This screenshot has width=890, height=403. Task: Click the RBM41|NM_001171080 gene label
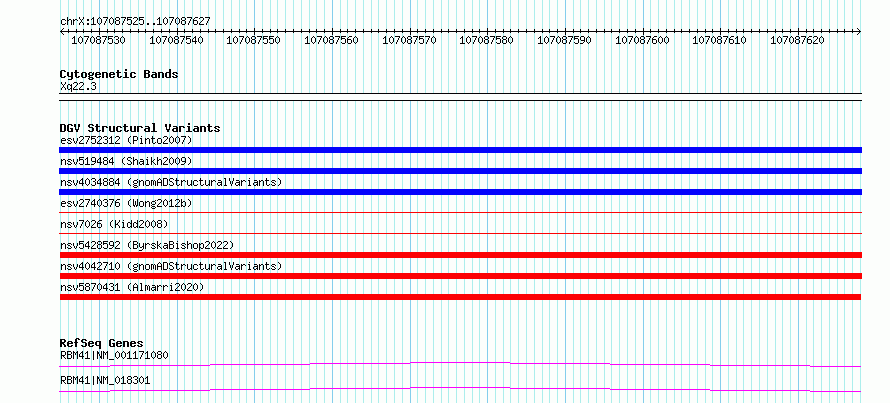[114, 356]
